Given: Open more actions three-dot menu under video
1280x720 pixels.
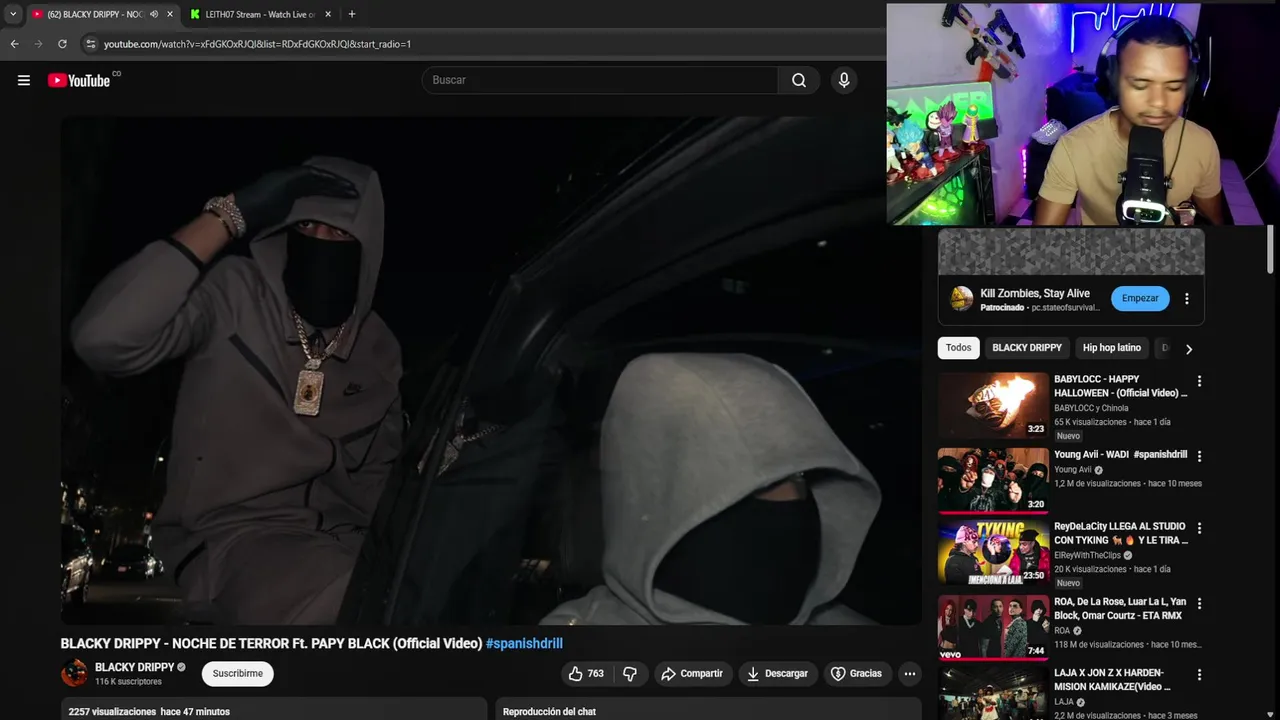Looking at the screenshot, I should click(910, 674).
